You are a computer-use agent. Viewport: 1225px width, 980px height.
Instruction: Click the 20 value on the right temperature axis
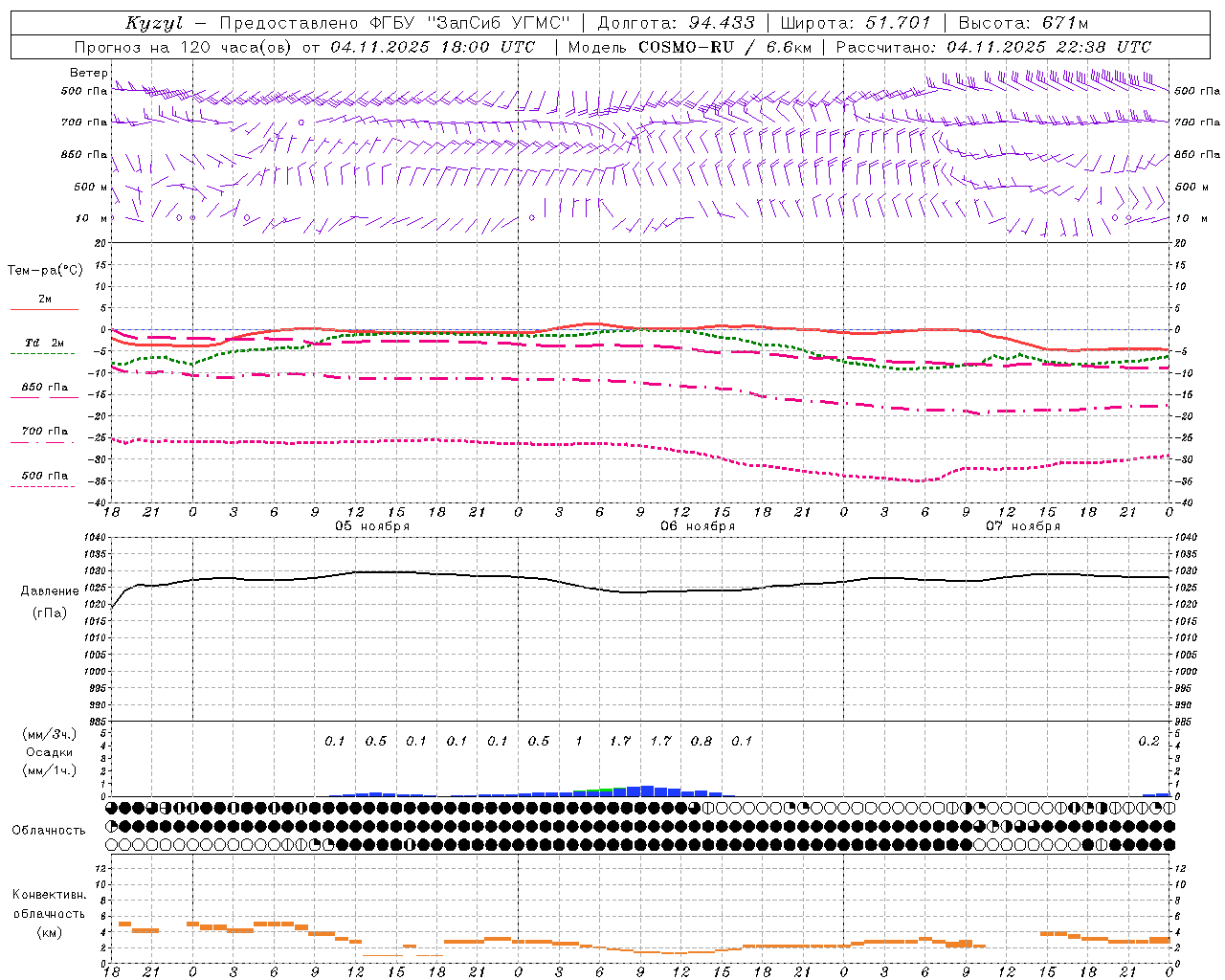[1181, 243]
